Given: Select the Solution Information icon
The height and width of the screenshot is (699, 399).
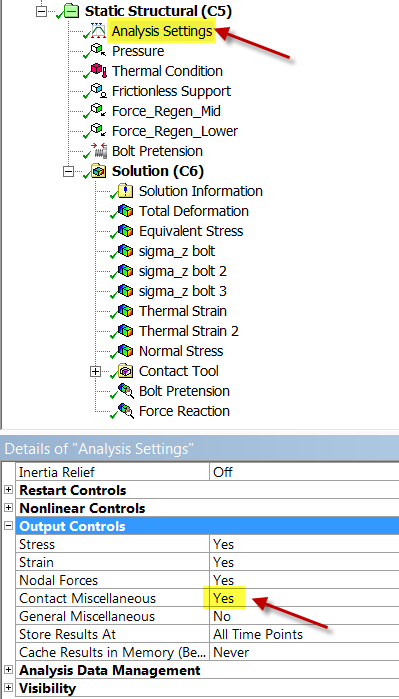Looking at the screenshot, I should (x=125, y=191).
